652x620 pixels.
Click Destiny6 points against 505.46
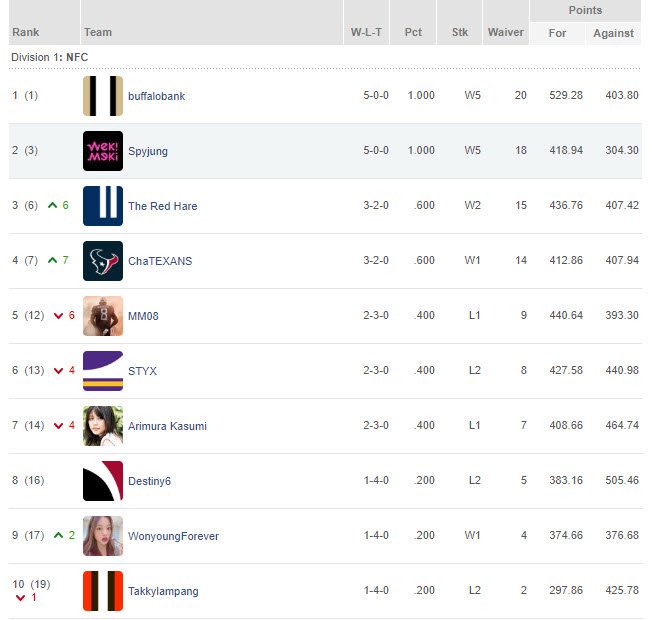tap(622, 480)
